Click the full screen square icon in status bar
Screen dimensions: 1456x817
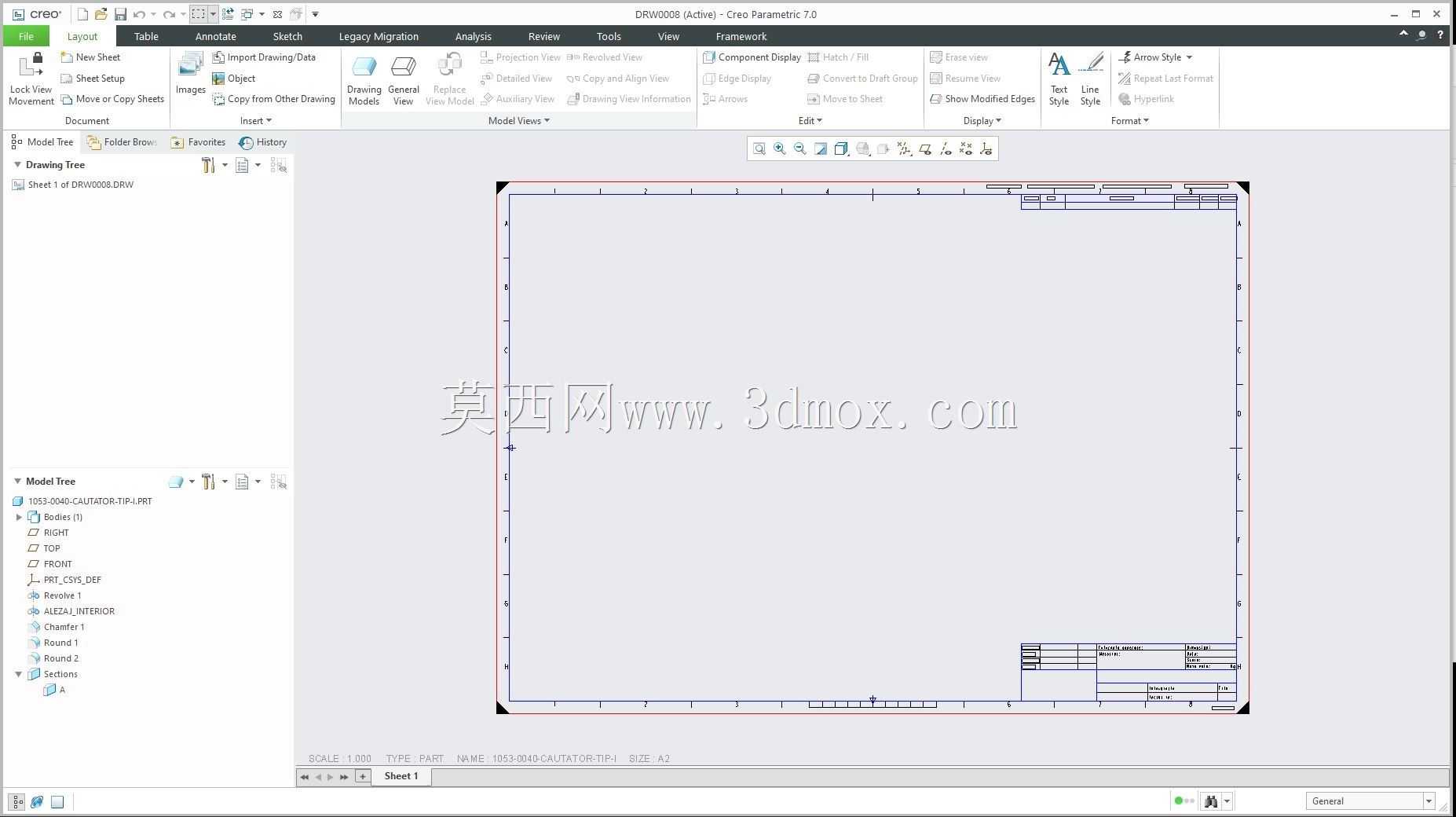57,802
